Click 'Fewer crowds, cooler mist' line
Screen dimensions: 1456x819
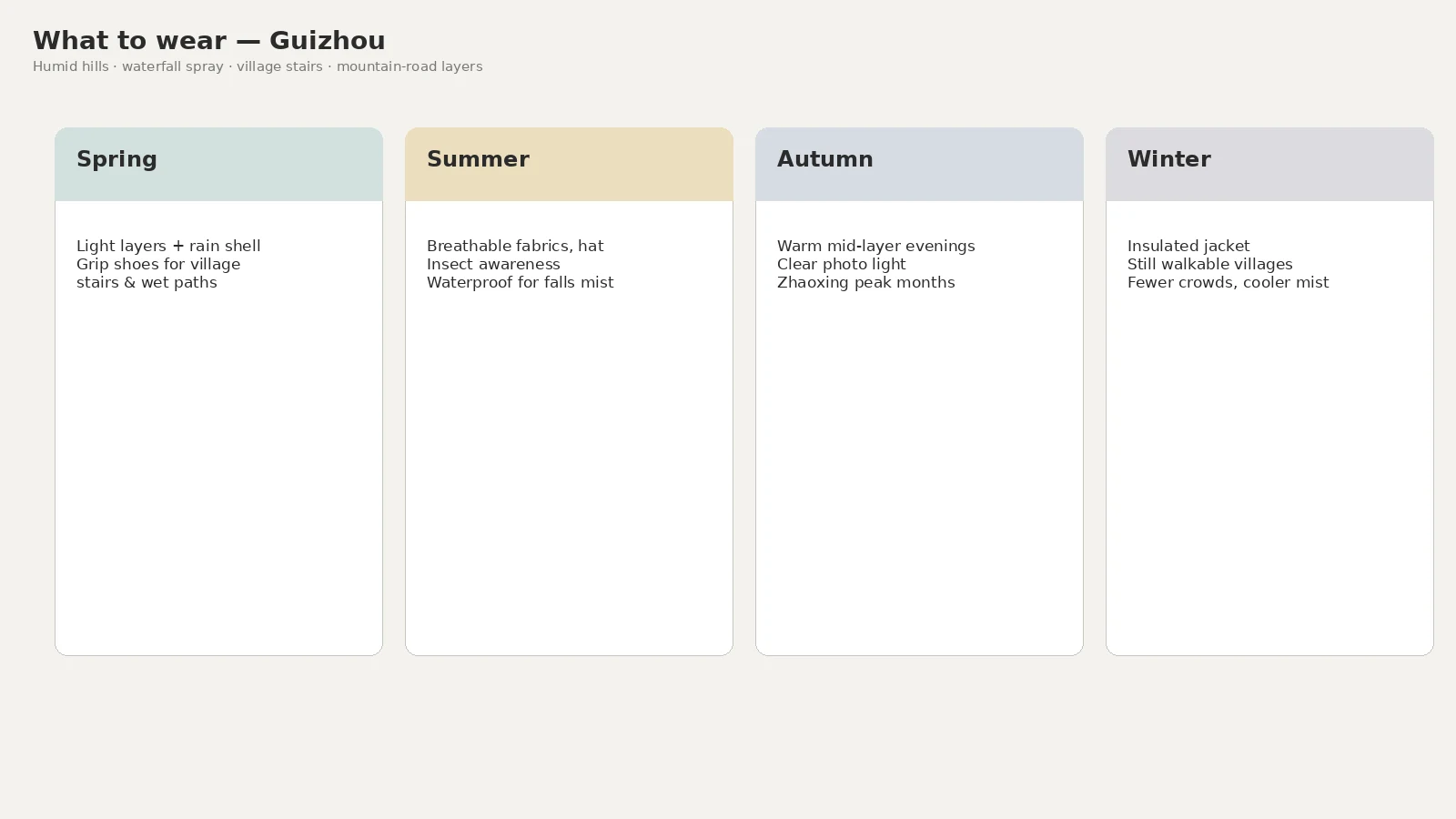(x=1228, y=282)
